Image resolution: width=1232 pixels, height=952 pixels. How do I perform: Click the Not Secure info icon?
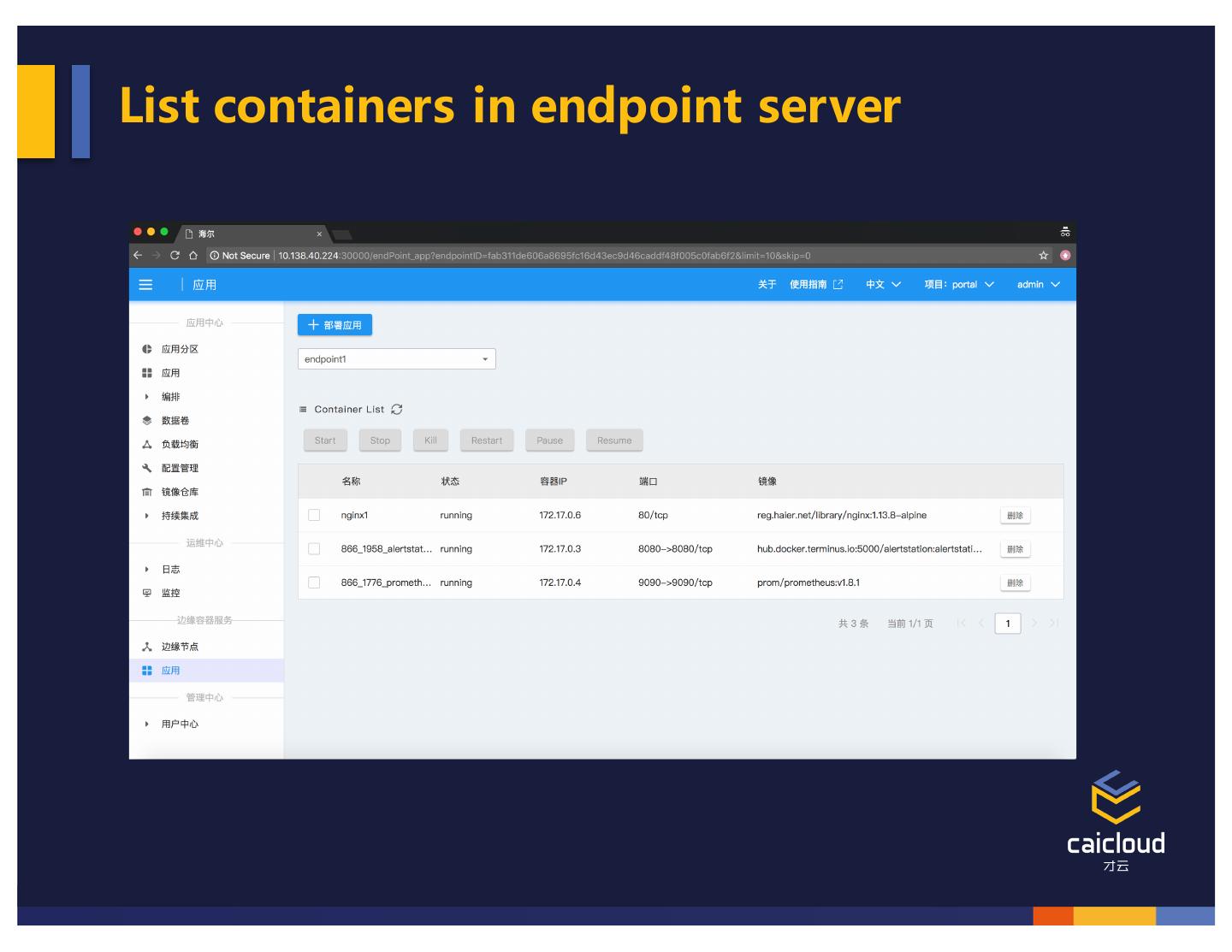click(214, 256)
